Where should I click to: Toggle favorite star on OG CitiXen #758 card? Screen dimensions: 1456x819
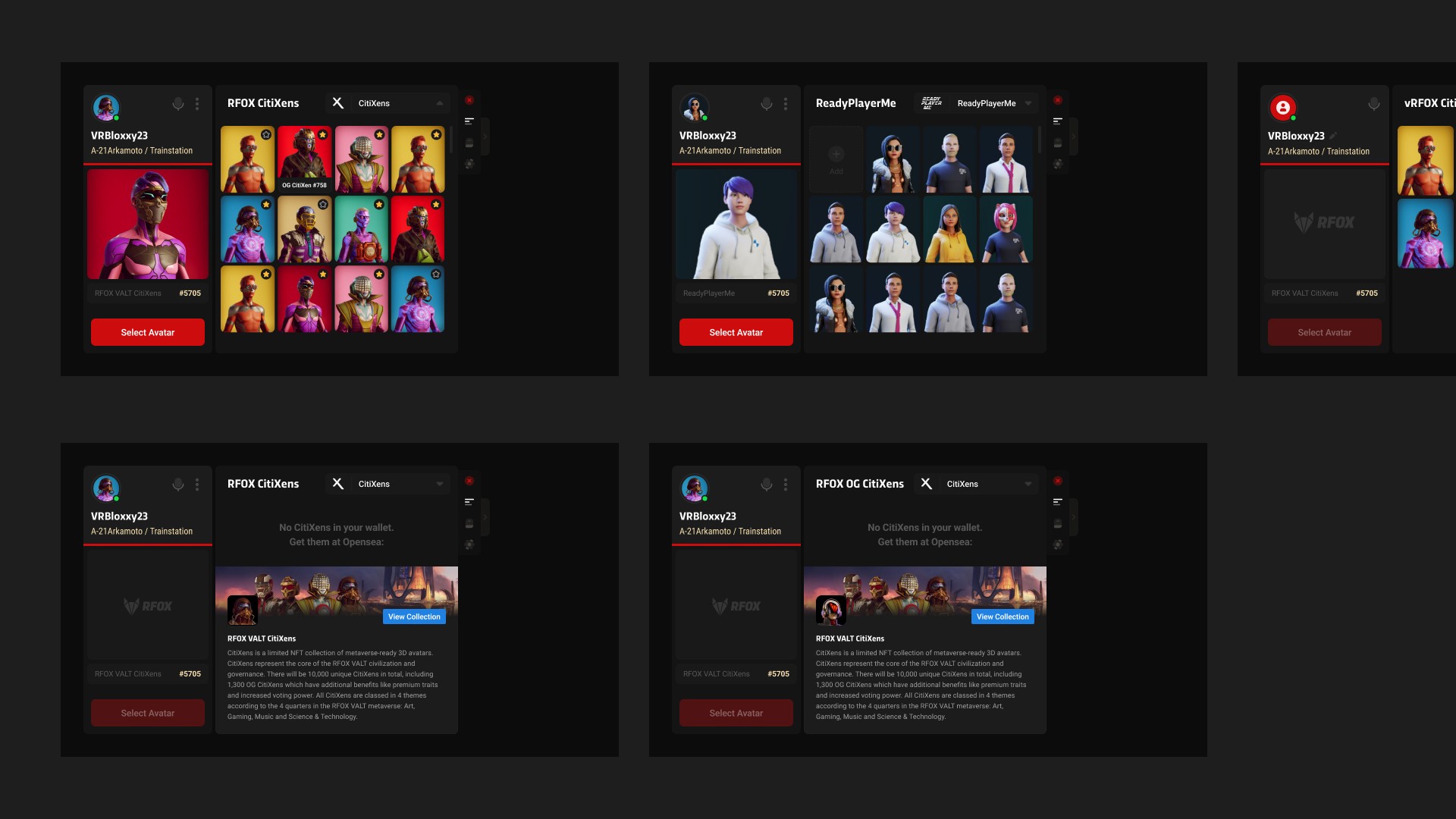[x=322, y=135]
